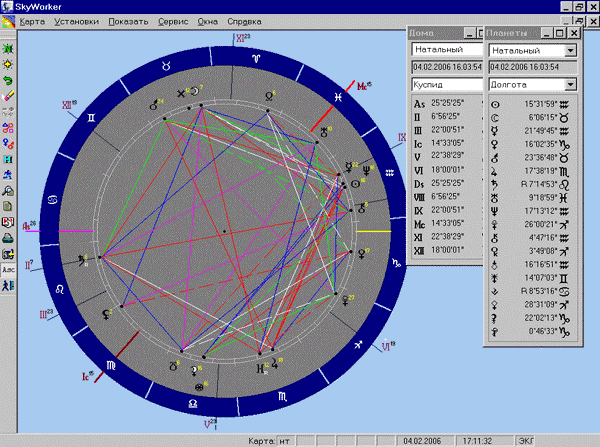Open the Сервис menu
This screenshot has width=600, height=447.
[x=173, y=20]
